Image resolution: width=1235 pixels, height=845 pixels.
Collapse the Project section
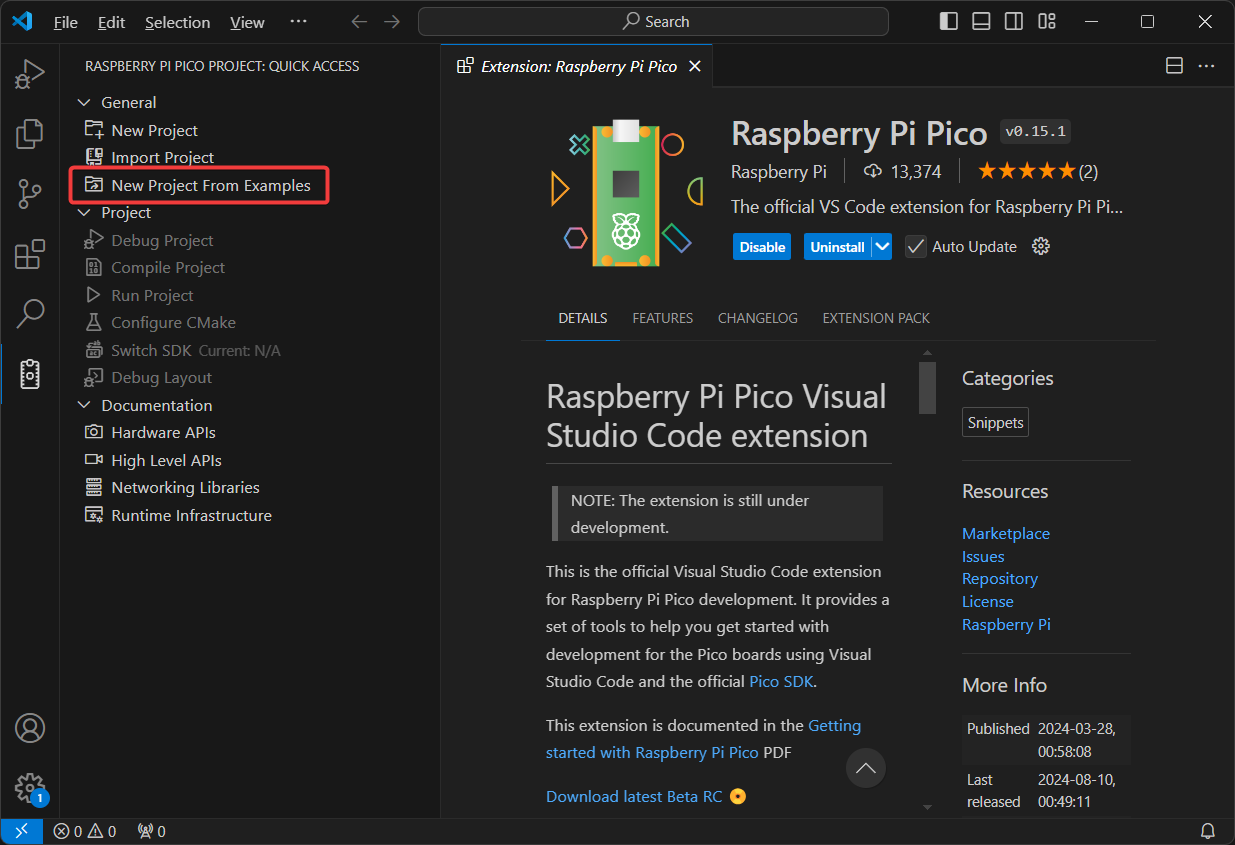coord(85,212)
